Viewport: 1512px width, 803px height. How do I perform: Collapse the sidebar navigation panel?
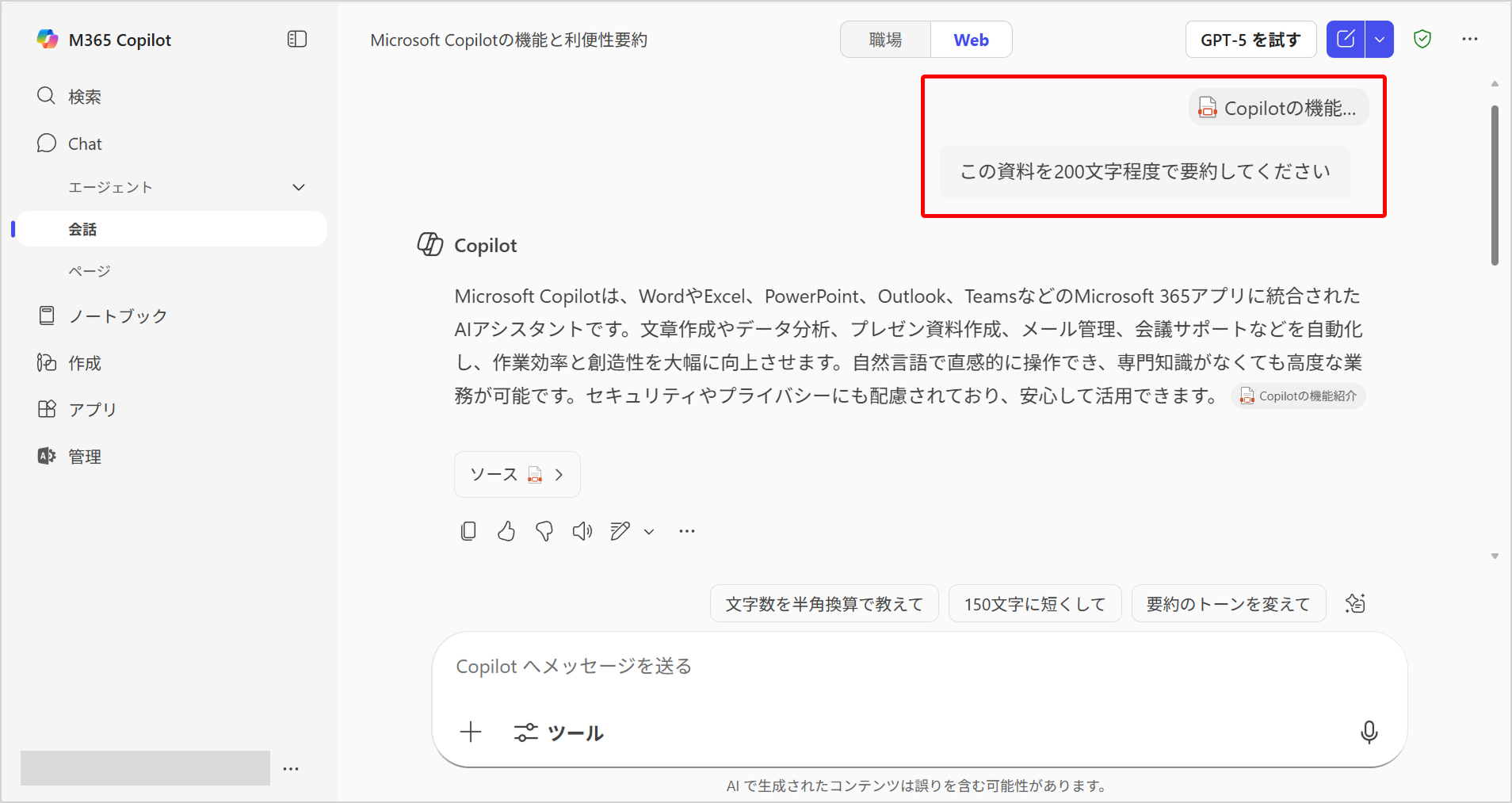pos(297,39)
